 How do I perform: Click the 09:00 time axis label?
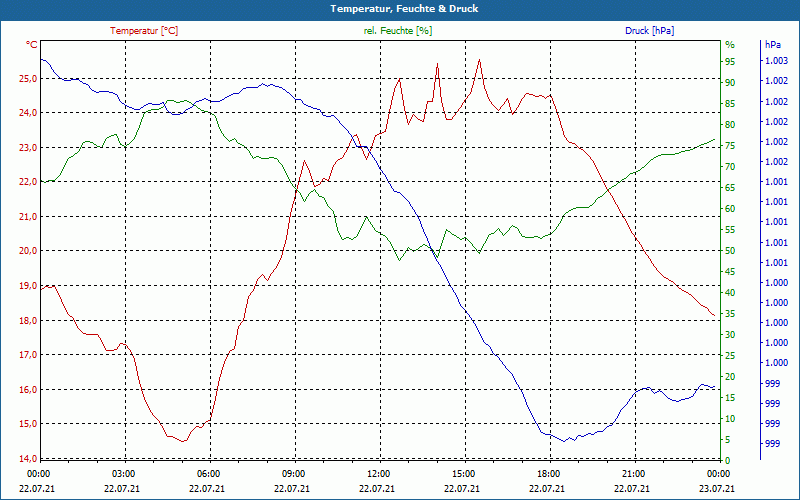pos(293,474)
